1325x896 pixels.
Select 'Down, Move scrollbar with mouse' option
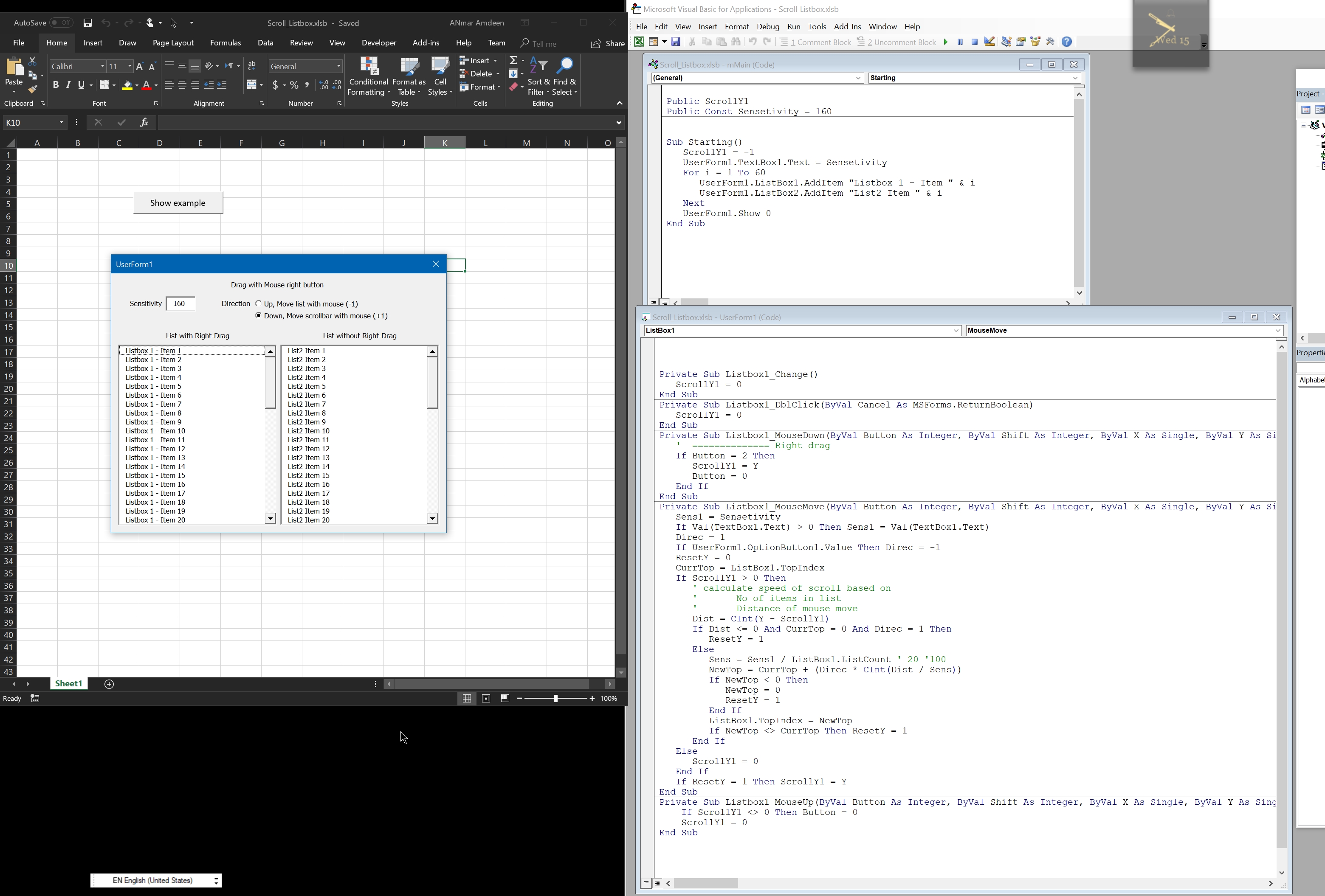point(259,316)
